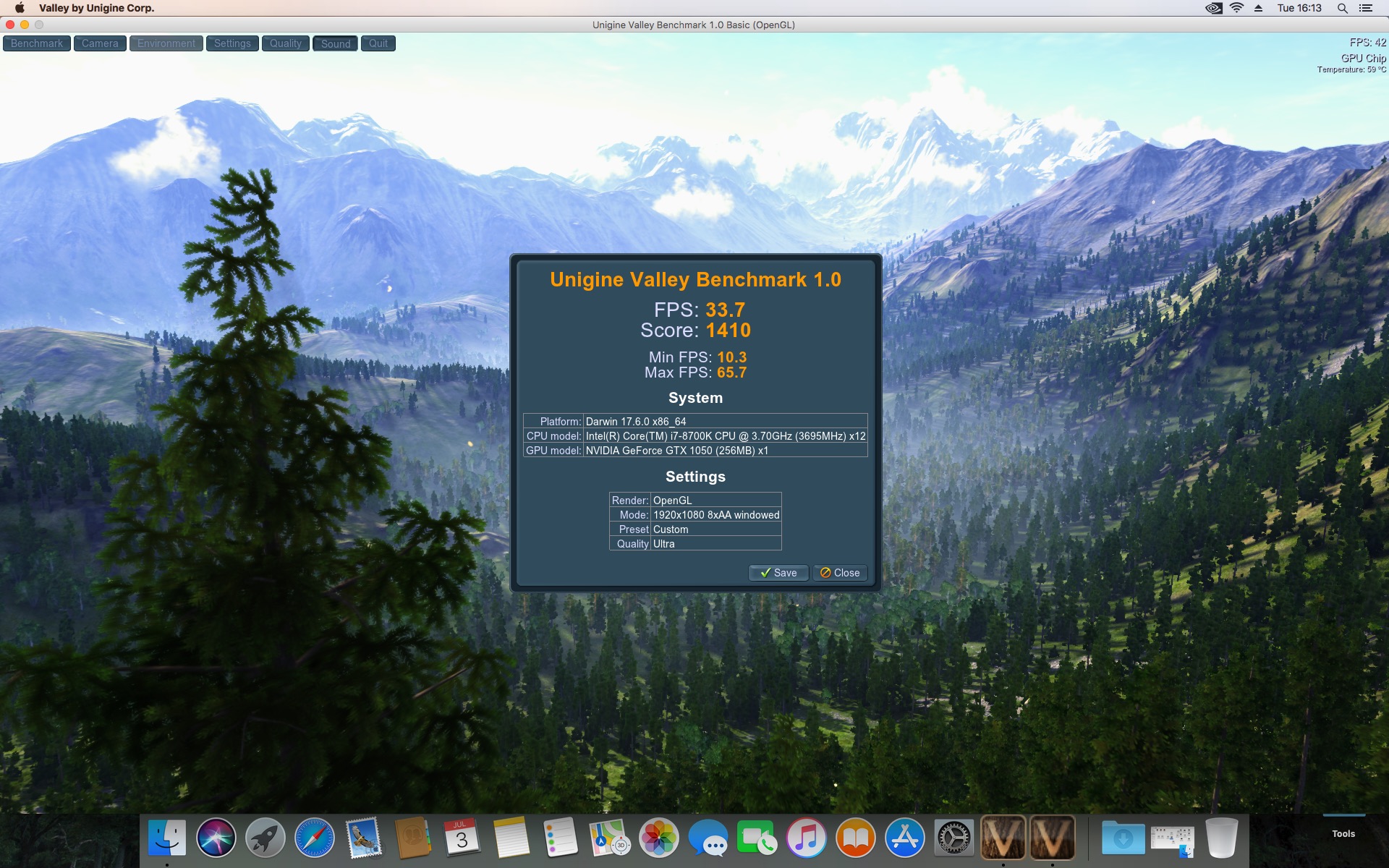Click the Quit button
Viewport: 1389px width, 868px height.
click(378, 43)
